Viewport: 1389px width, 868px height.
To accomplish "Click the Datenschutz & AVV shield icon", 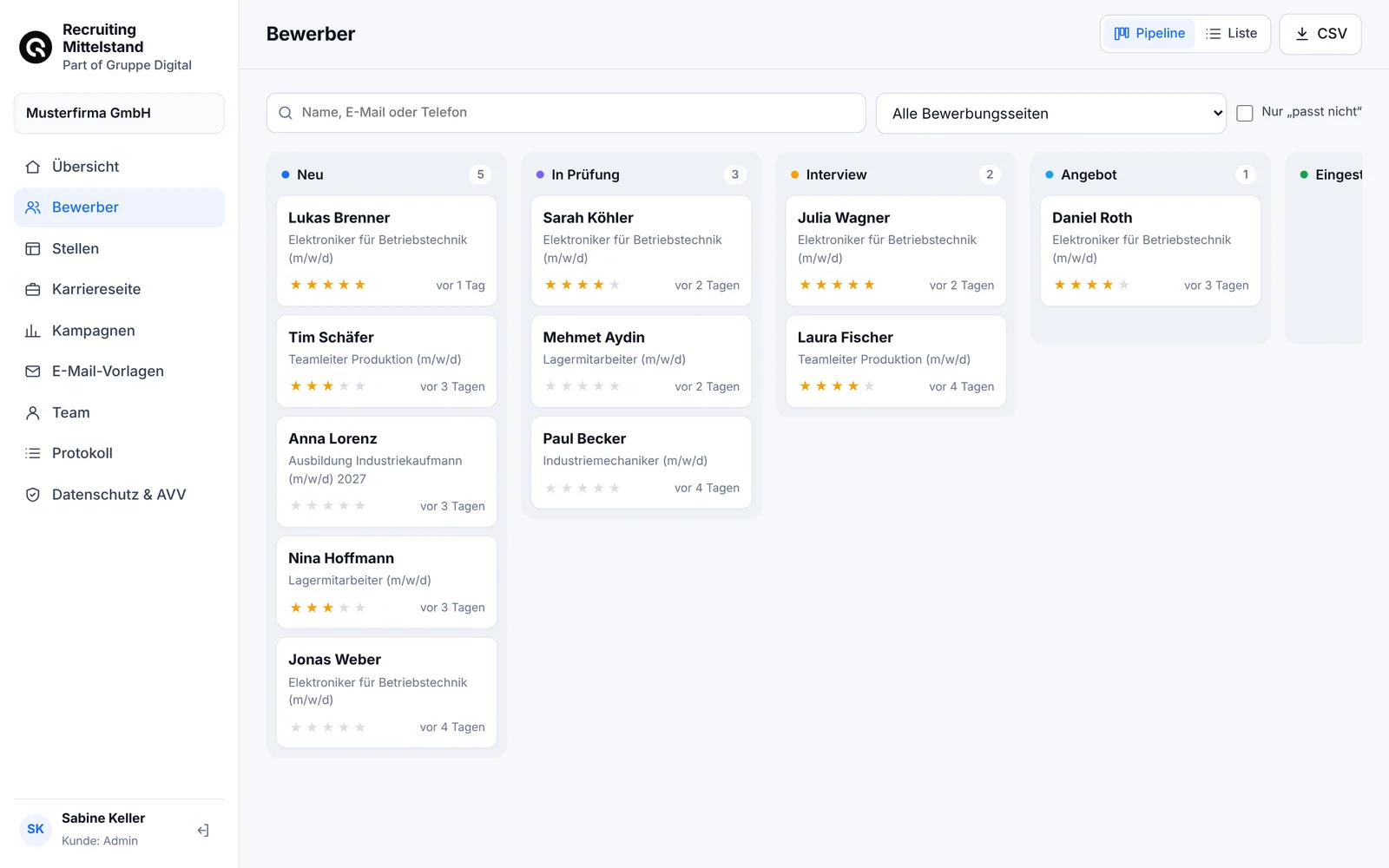I will 33,495.
